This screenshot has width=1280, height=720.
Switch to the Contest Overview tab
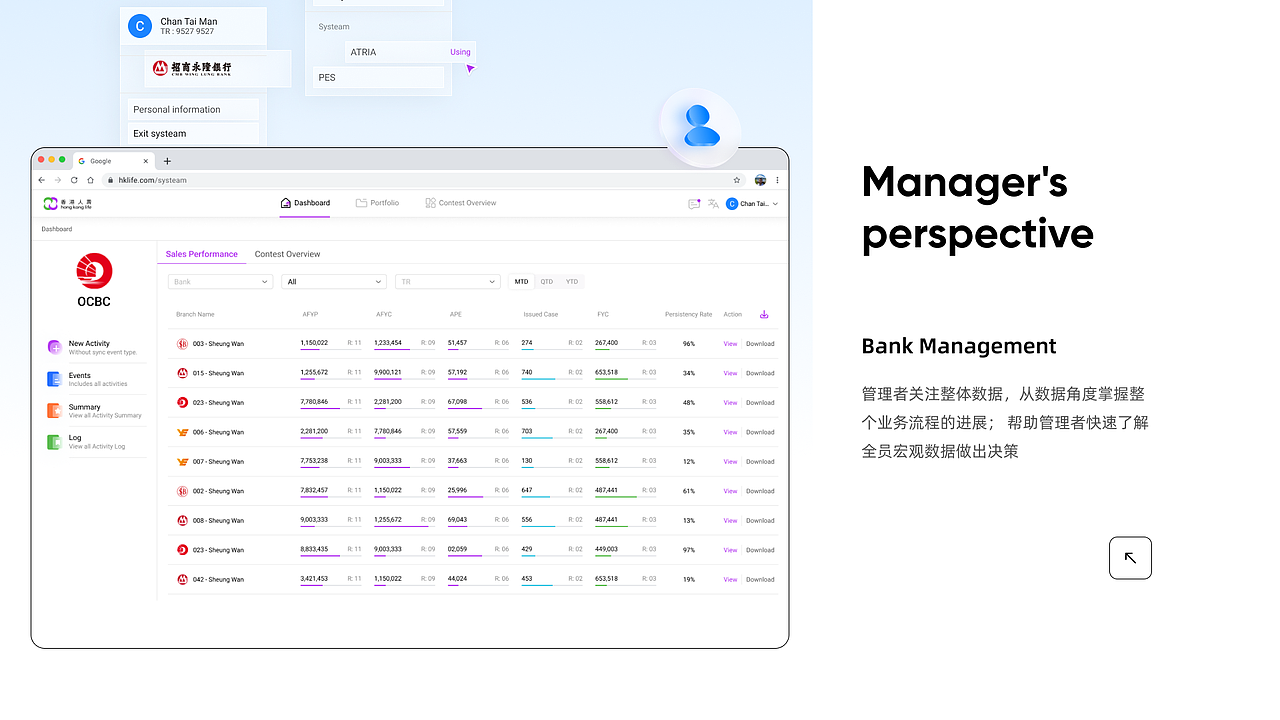[287, 254]
